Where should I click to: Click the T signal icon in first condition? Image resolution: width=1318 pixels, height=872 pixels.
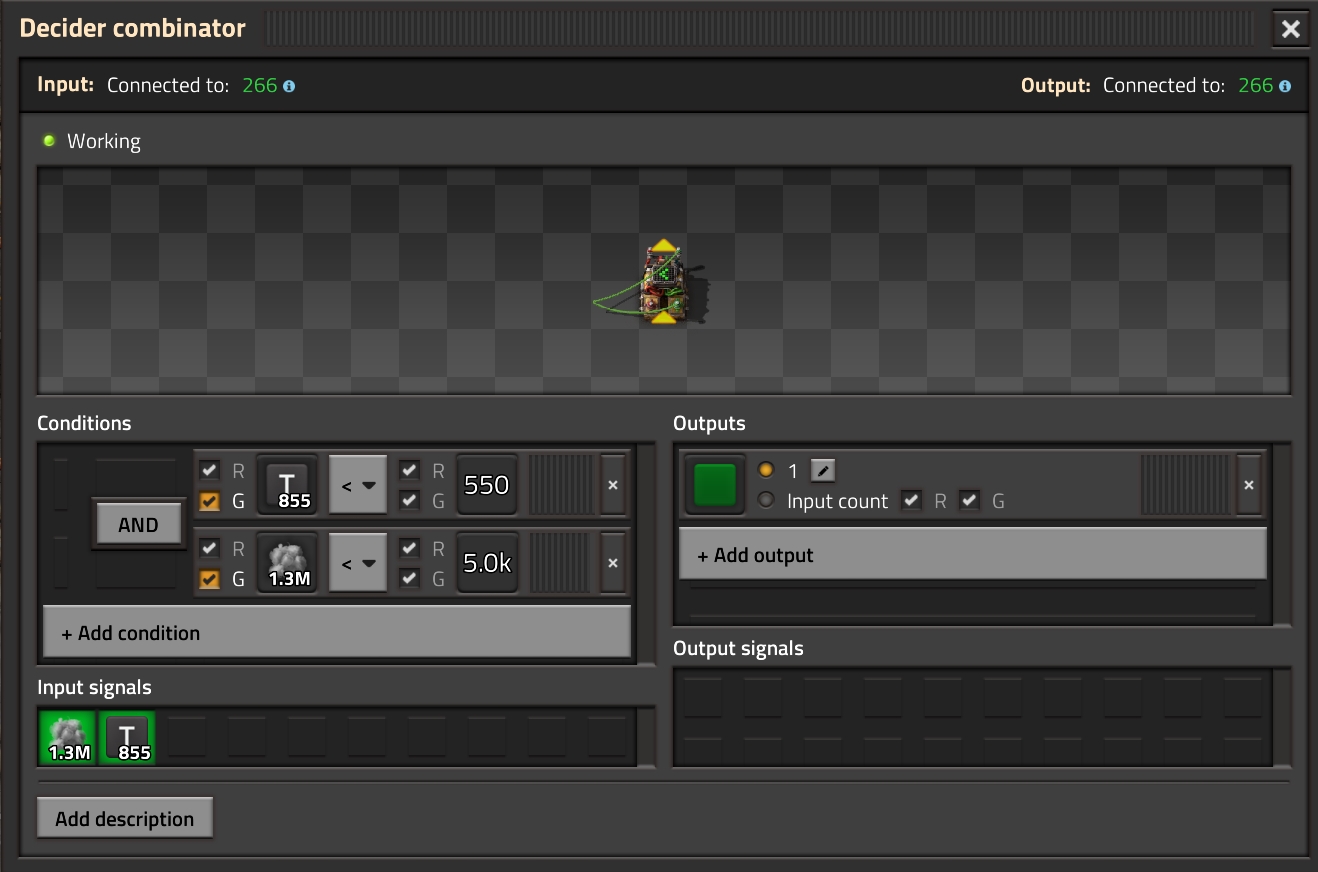pyautogui.click(x=287, y=485)
